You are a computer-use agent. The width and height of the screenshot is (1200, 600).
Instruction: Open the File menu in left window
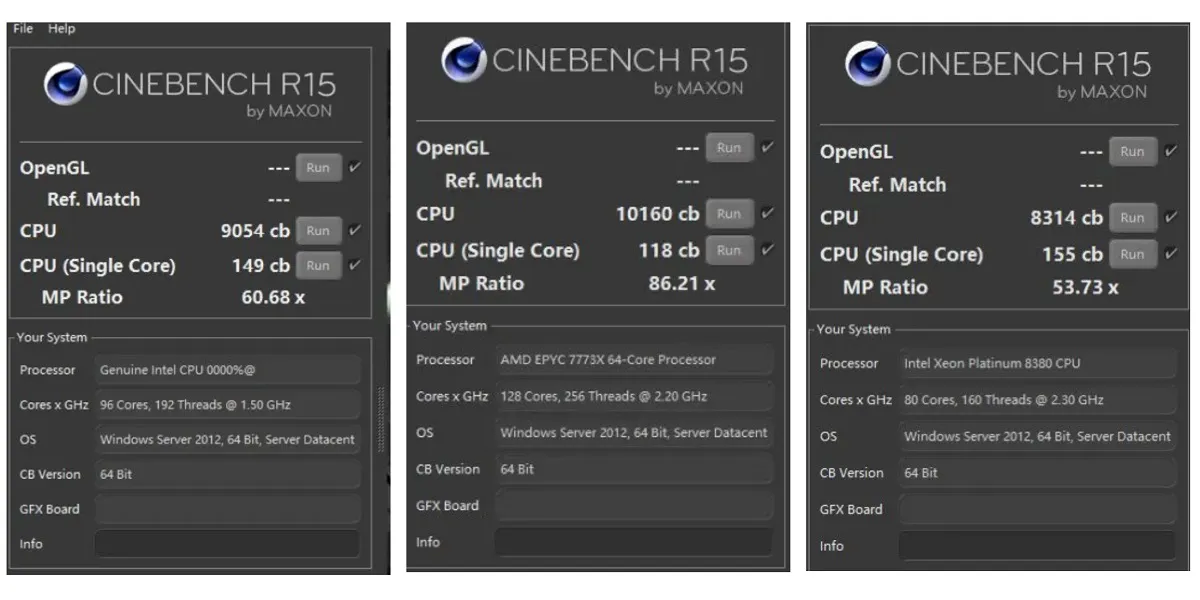point(23,29)
